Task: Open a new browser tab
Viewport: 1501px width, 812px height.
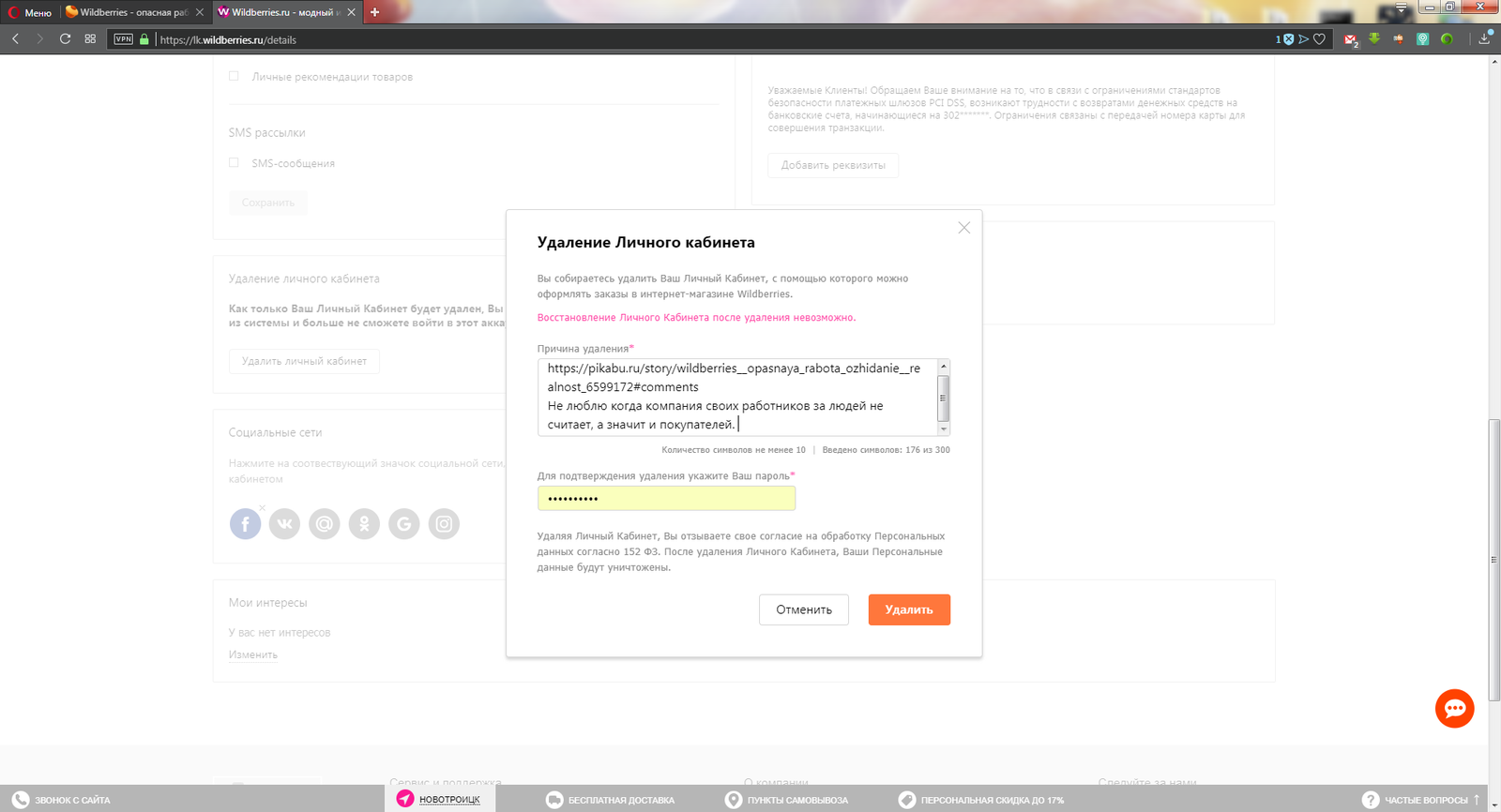Action: [374, 12]
